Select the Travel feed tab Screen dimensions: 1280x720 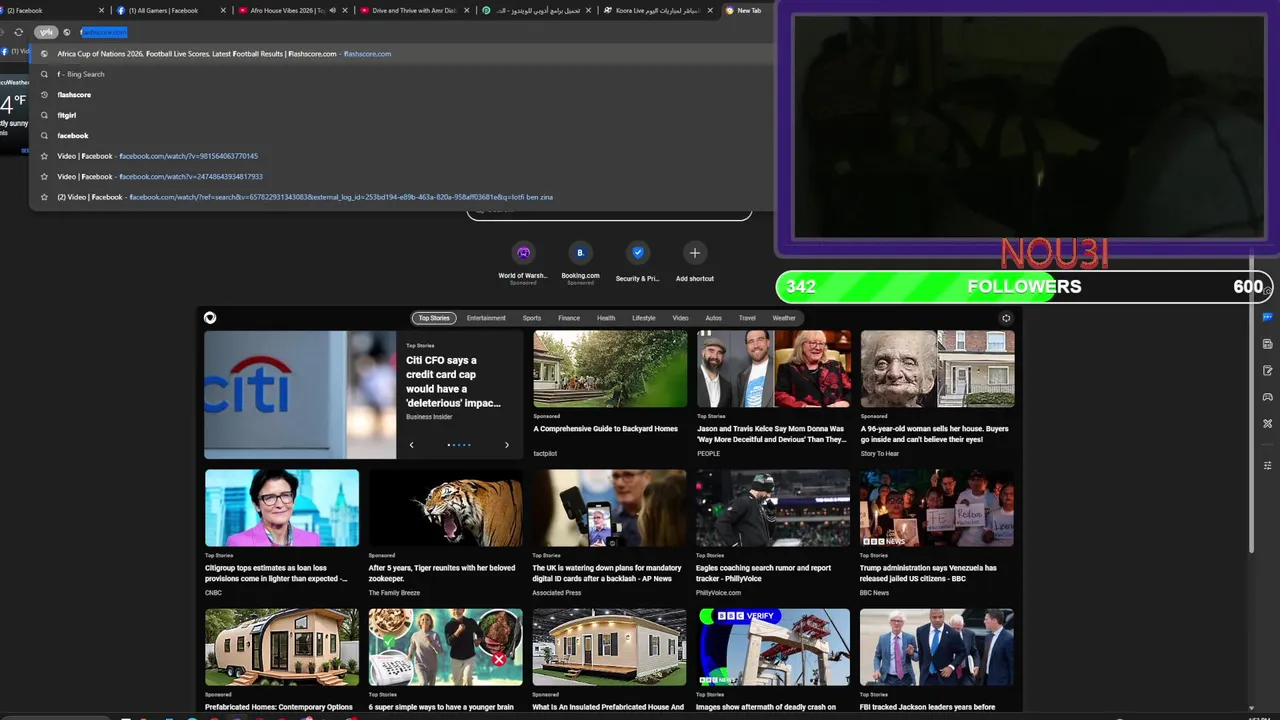(x=747, y=318)
